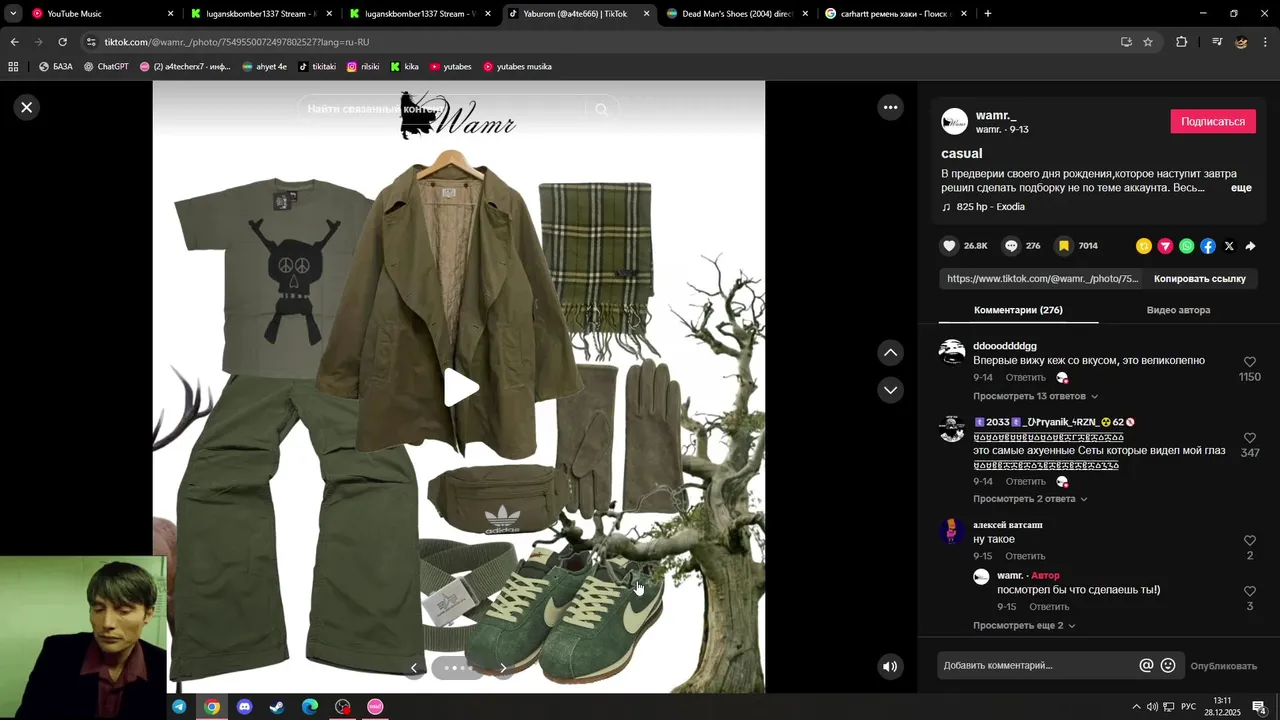Viewport: 1280px width, 720px height.
Task: Reply to алексей ватсапп's comment
Action: (1025, 556)
